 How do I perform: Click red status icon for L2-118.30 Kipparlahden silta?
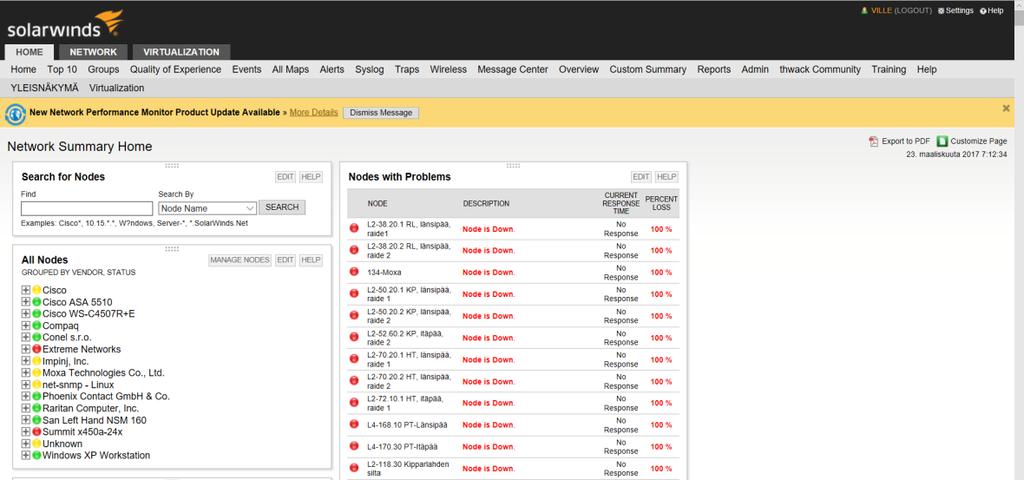point(354,468)
